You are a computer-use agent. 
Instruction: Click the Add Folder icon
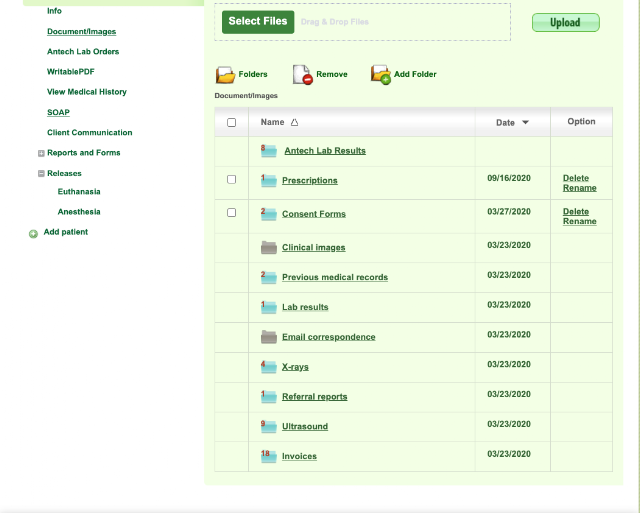tap(380, 75)
